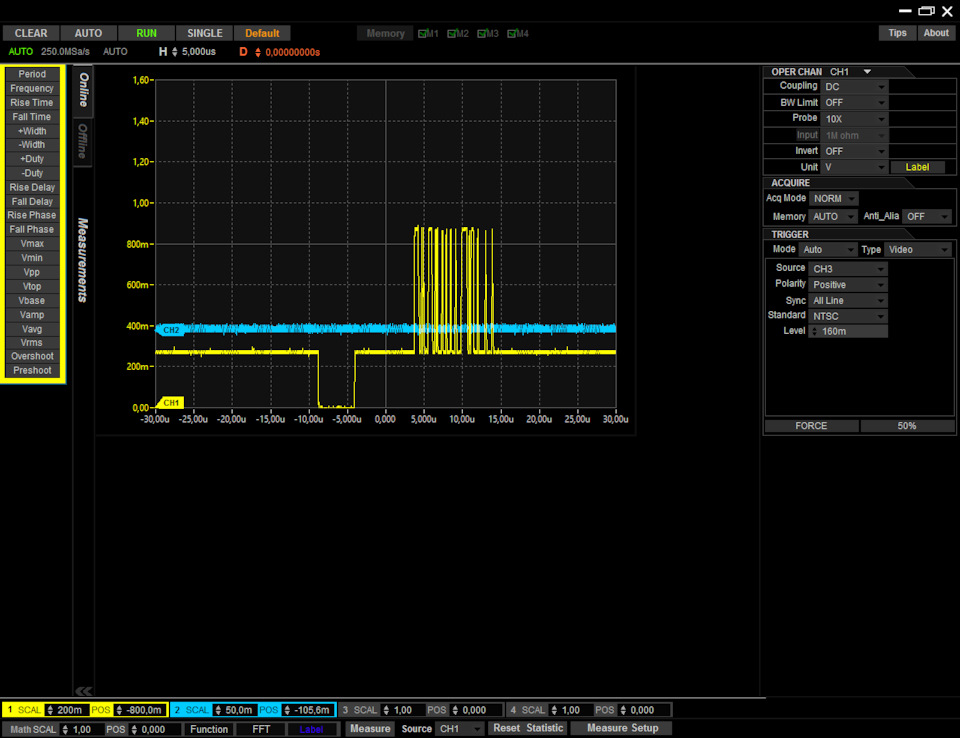Open the trigger Type Video dropdown
Image resolution: width=960 pixels, height=738 pixels.
point(918,250)
